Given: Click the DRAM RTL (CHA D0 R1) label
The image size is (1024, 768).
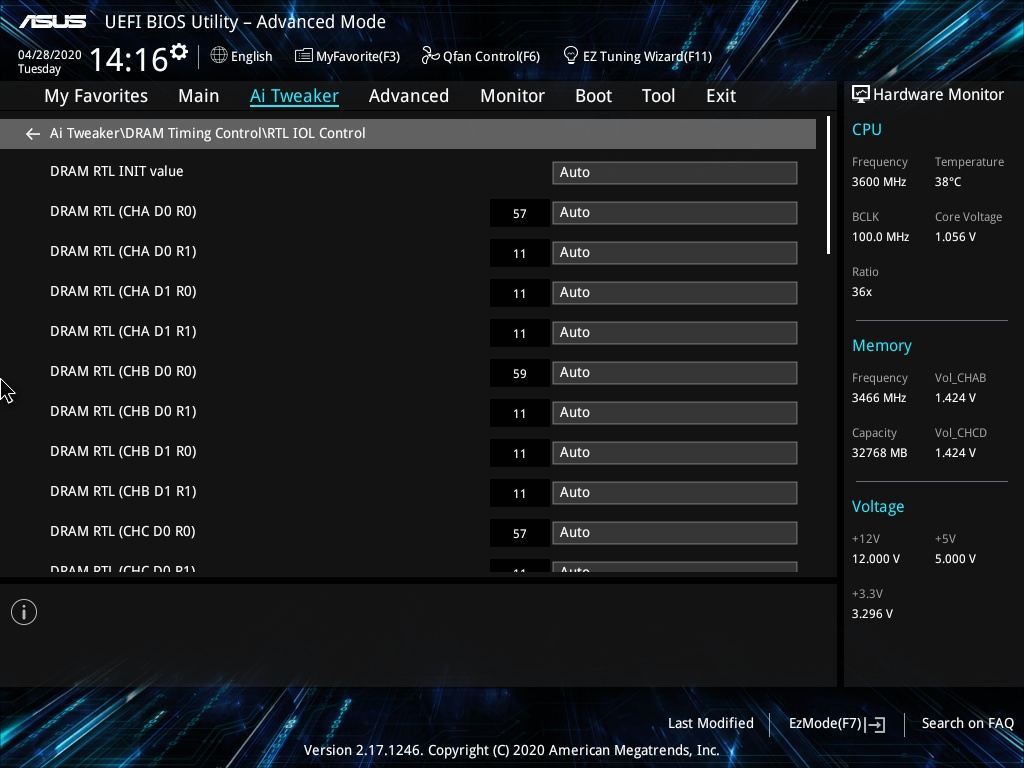Looking at the screenshot, I should [123, 251].
